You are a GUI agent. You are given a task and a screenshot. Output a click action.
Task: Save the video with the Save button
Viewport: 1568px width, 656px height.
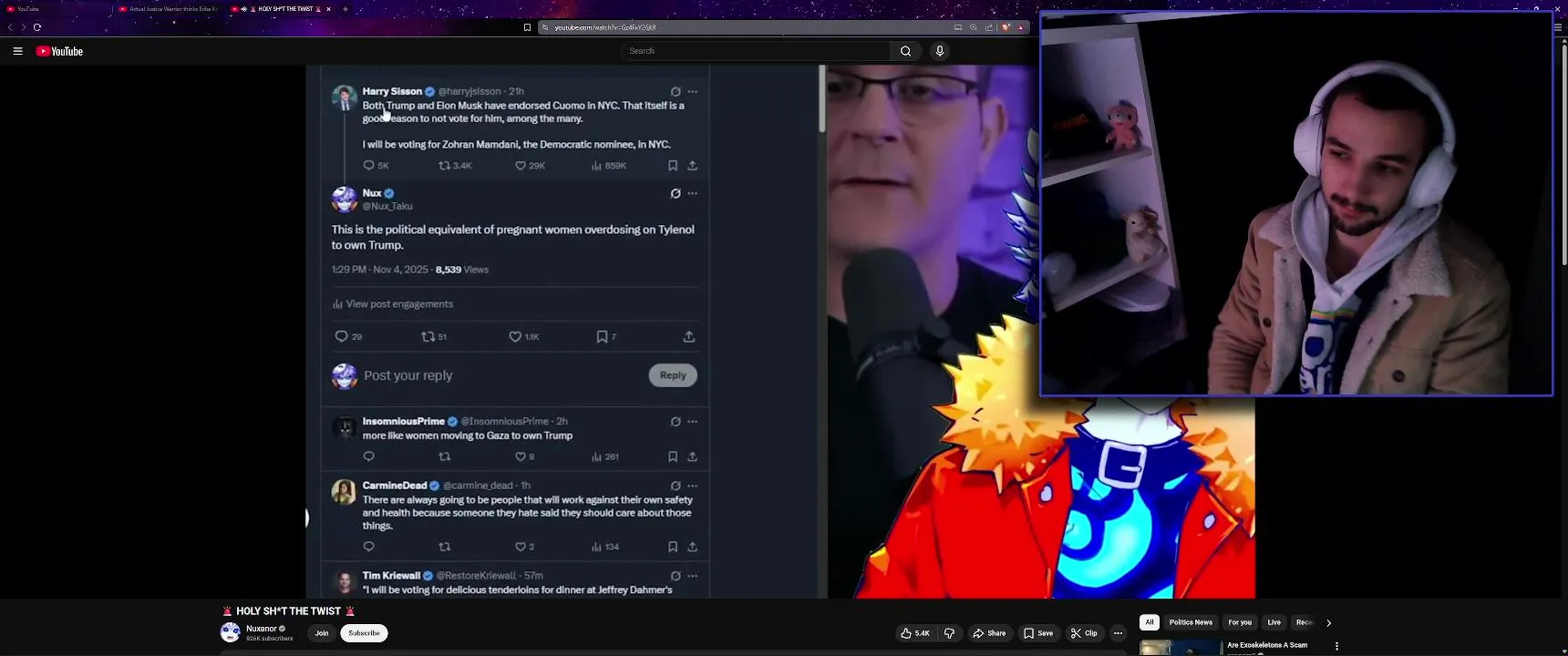pyautogui.click(x=1038, y=633)
